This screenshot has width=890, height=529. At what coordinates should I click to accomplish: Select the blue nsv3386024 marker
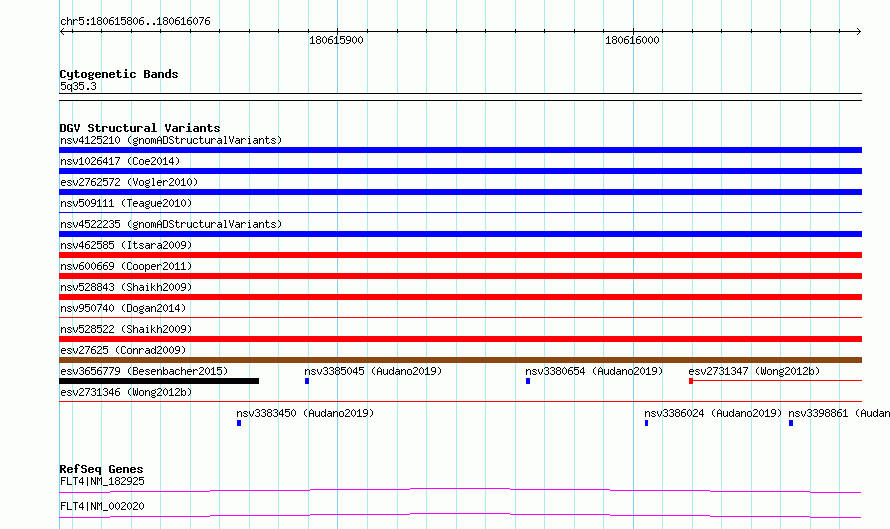[646, 423]
